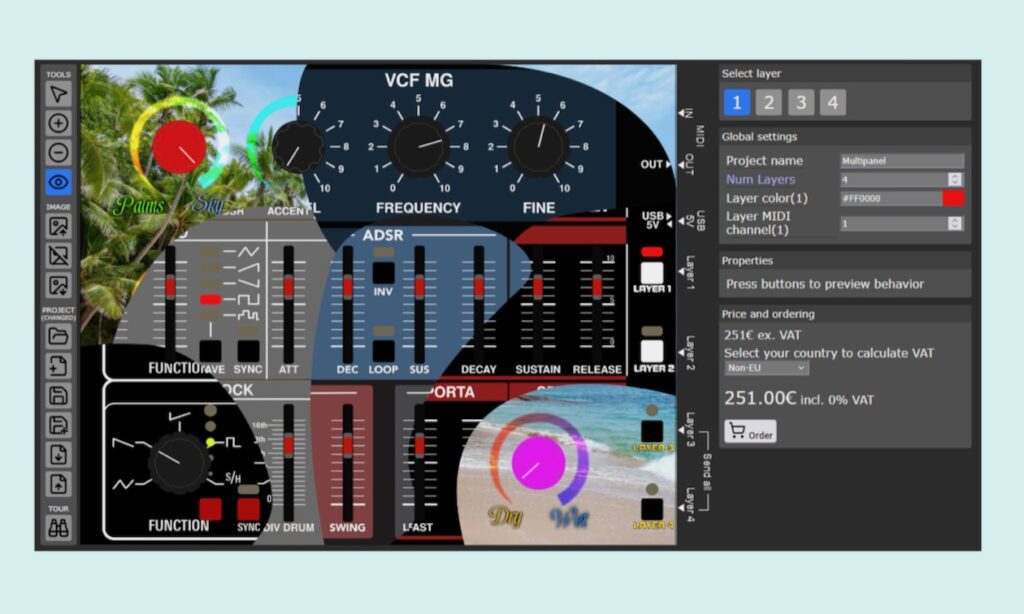Open the Non-EU country dropdown

766,368
